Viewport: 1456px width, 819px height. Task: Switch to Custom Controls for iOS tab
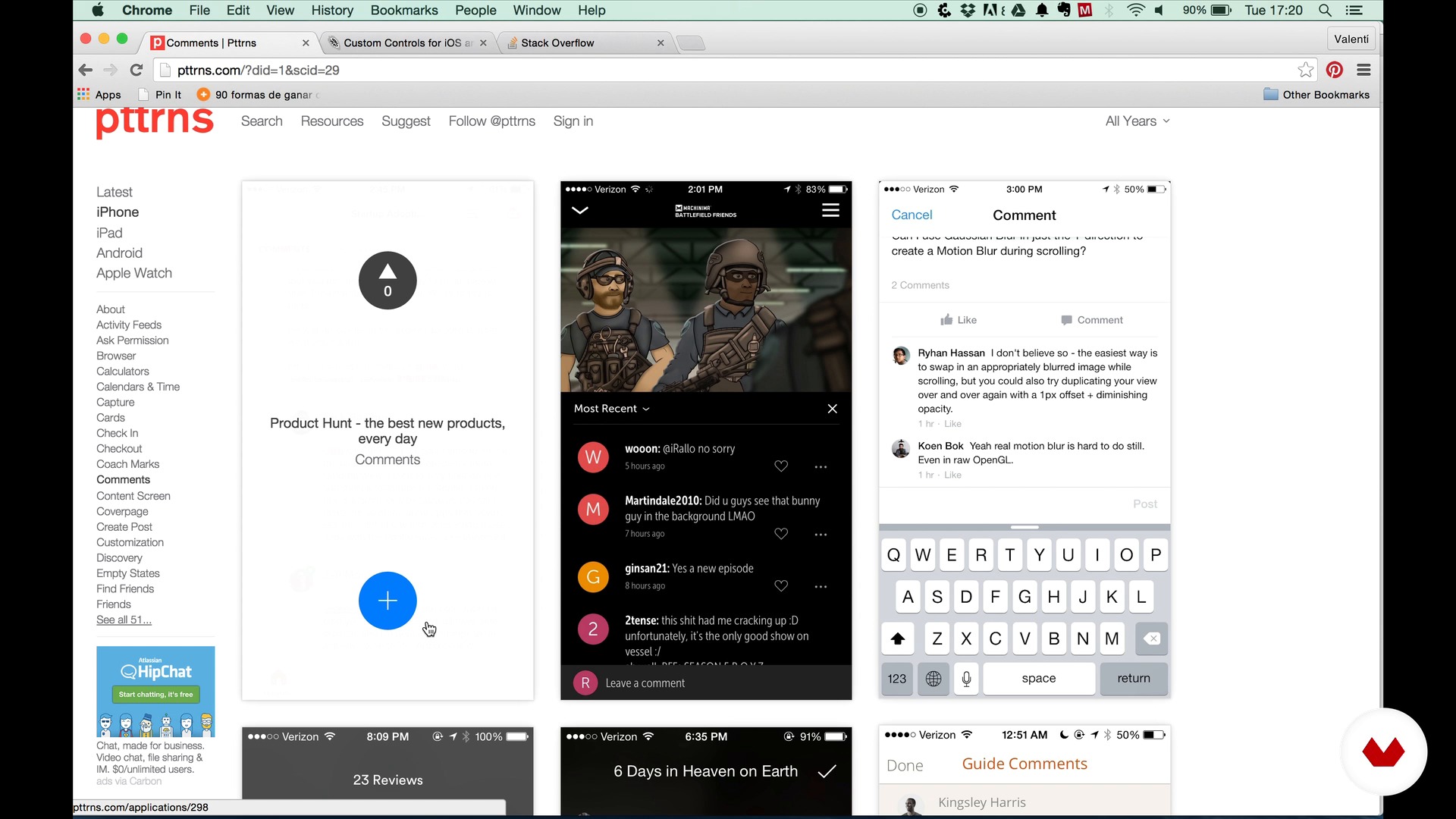tap(406, 43)
